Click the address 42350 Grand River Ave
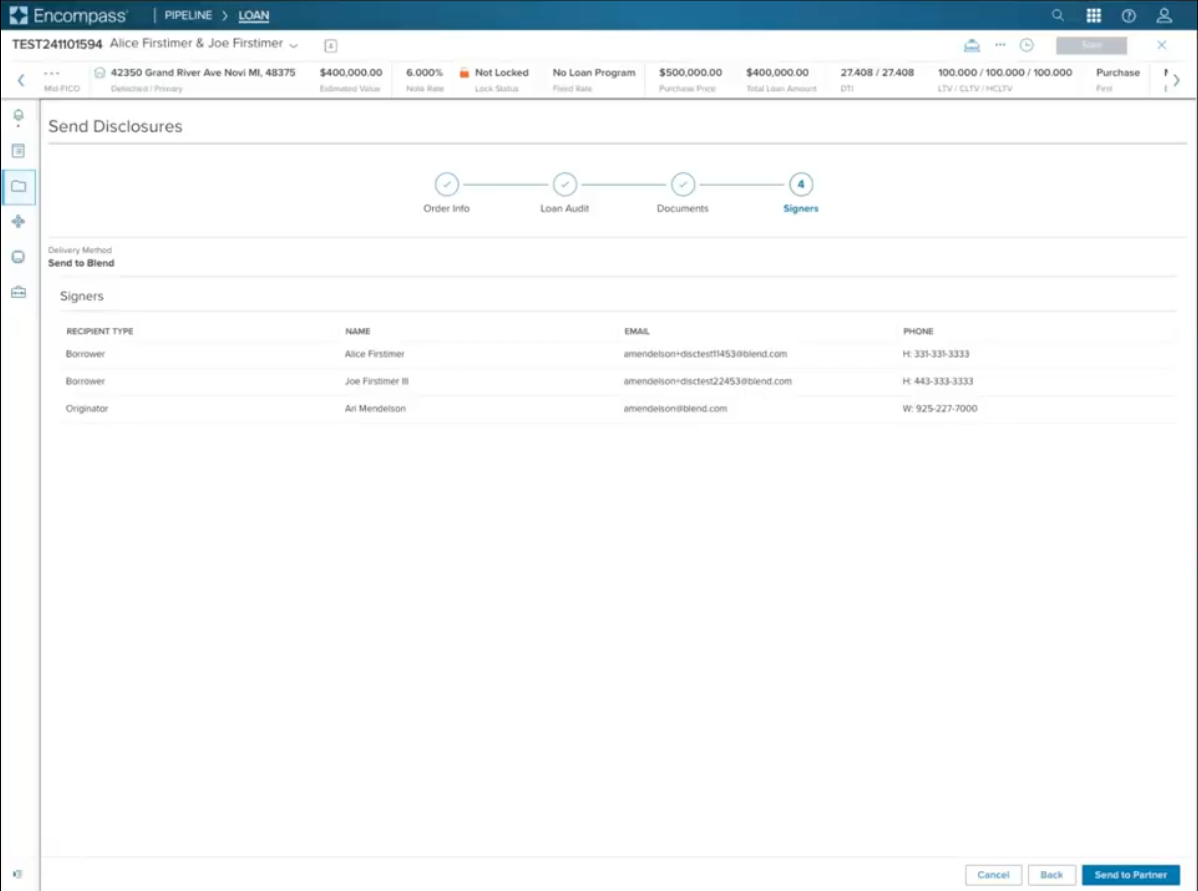Image resolution: width=1198 pixels, height=891 pixels. [x=203, y=73]
